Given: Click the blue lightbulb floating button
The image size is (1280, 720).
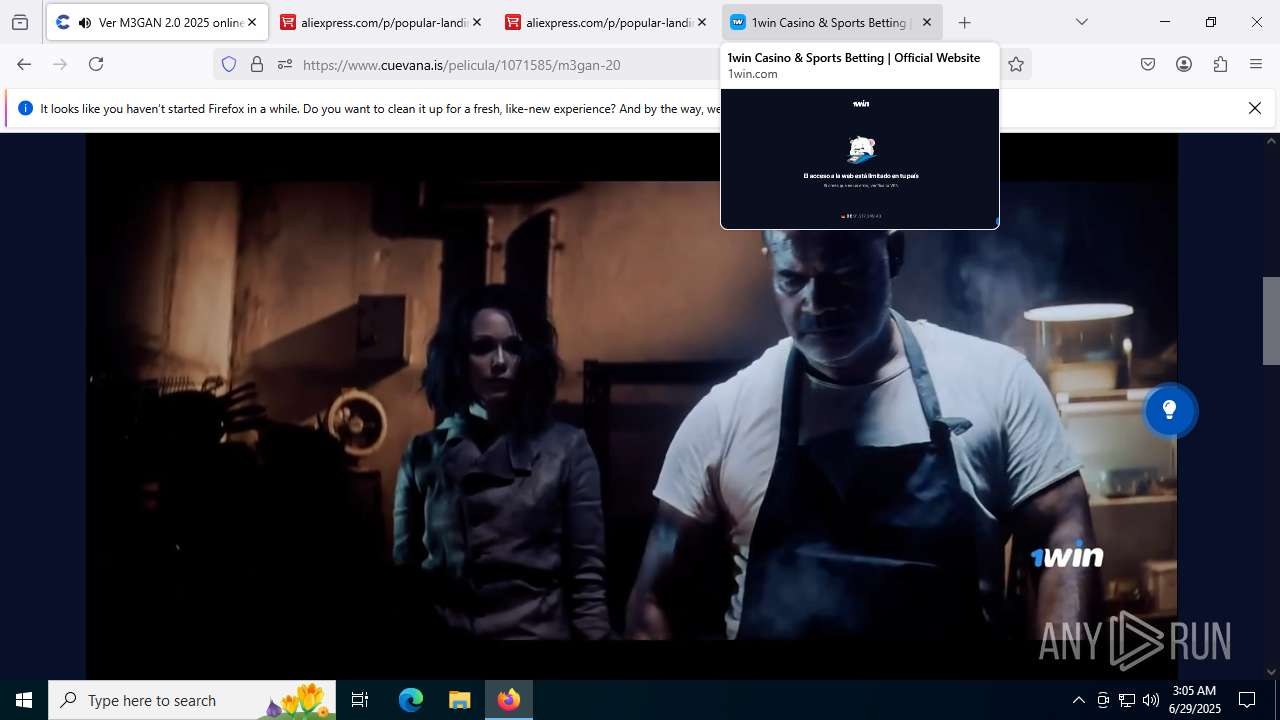Looking at the screenshot, I should click(1169, 410).
